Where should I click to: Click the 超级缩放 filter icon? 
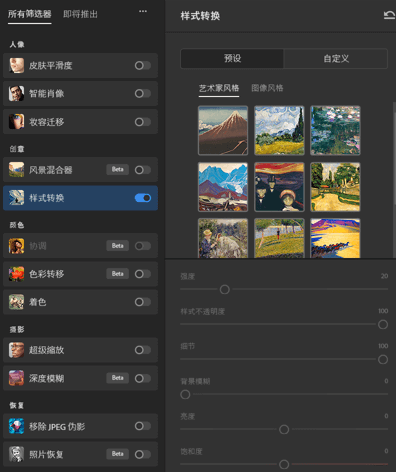click(16, 350)
